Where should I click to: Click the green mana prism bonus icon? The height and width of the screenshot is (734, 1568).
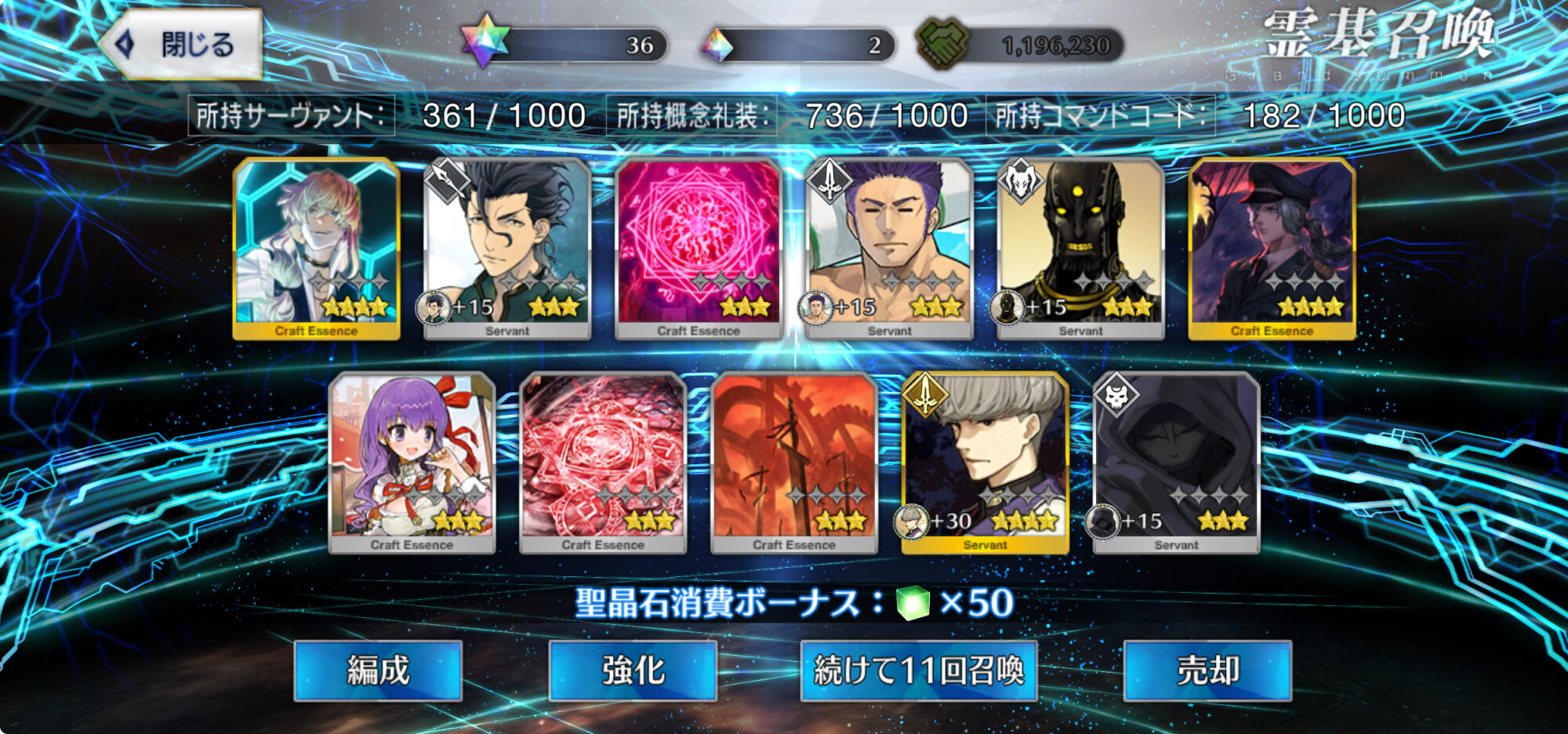913,603
